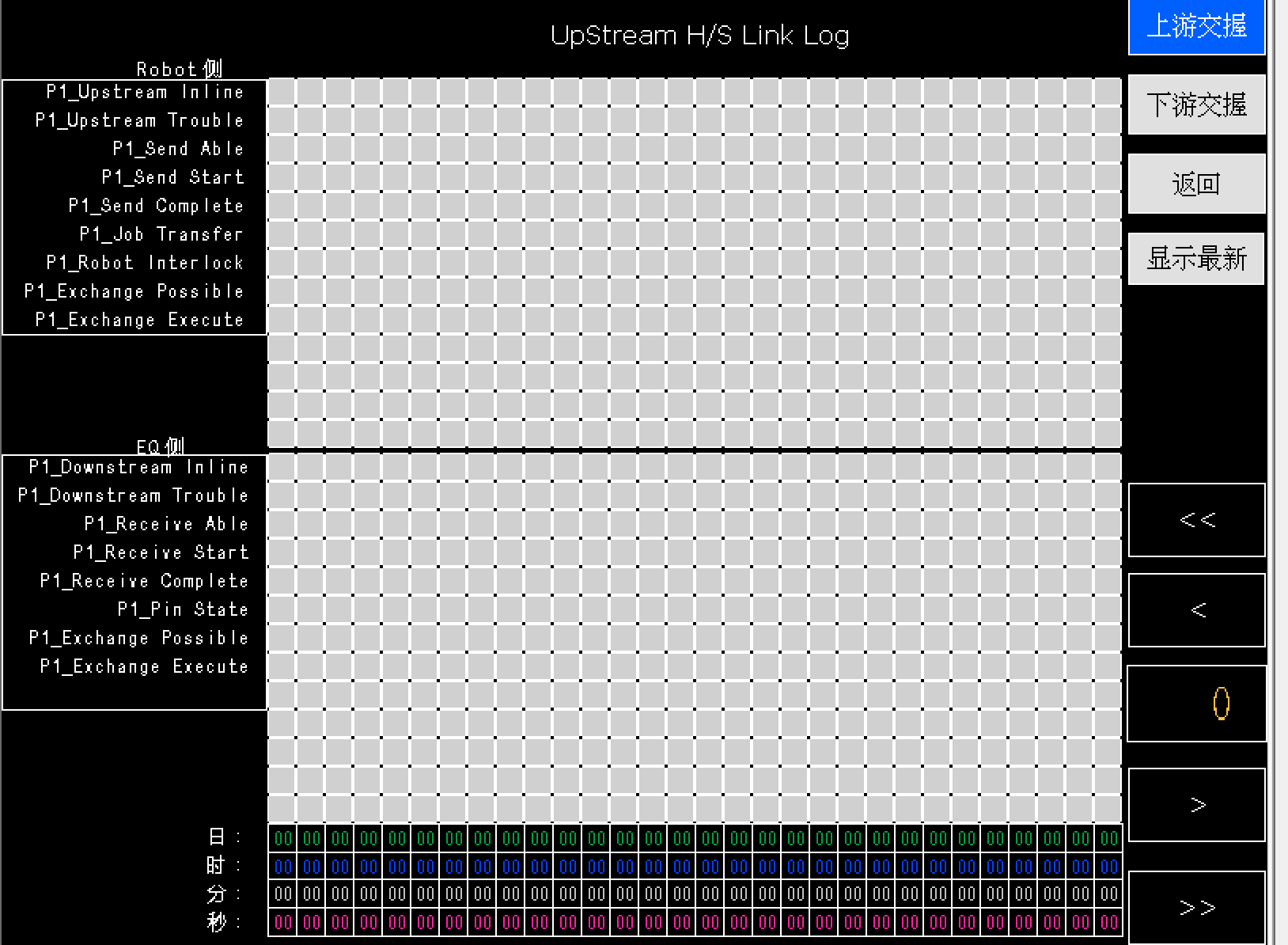Step back with the < button
Image resolution: width=1288 pixels, height=945 pixels.
pos(1196,610)
